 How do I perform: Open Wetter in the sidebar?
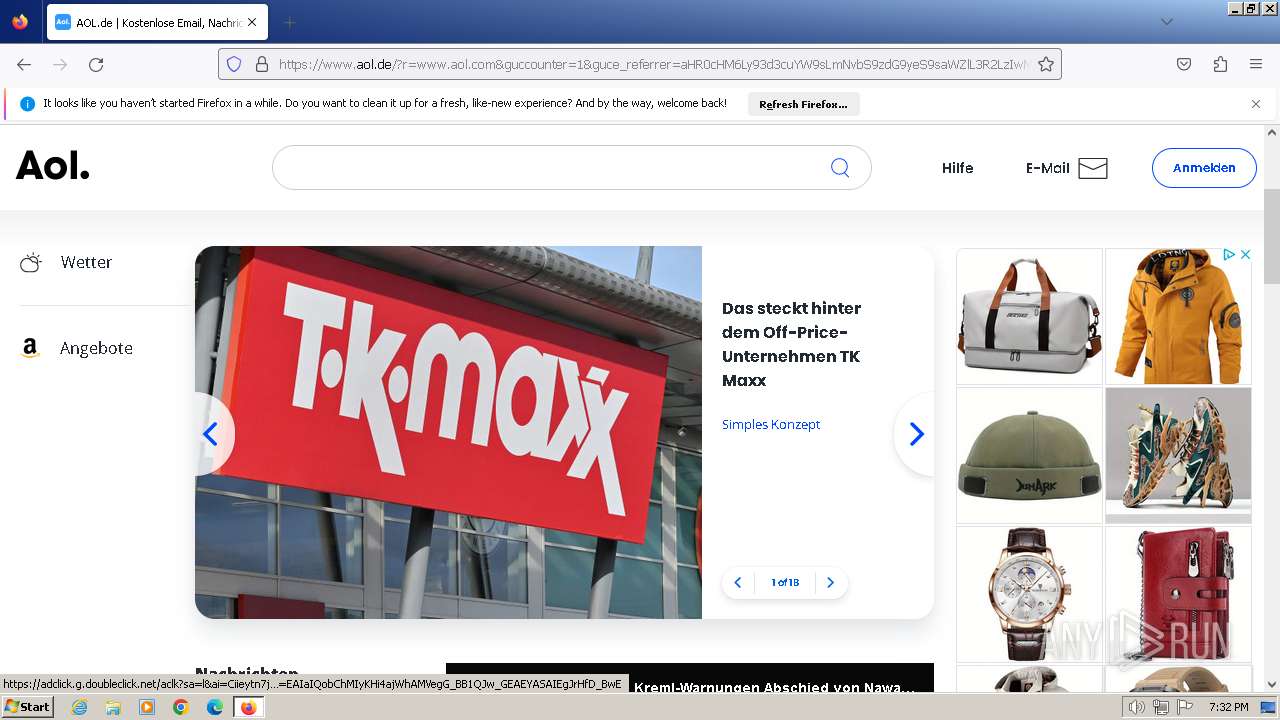(x=86, y=262)
